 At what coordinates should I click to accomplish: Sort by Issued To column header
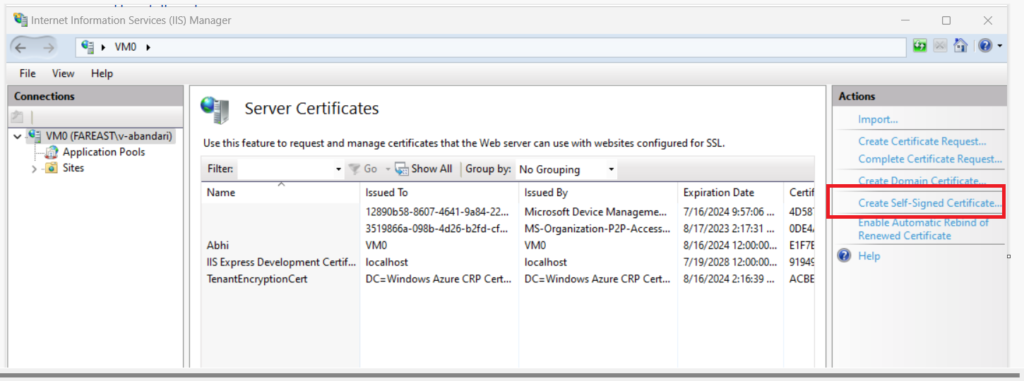(439, 193)
